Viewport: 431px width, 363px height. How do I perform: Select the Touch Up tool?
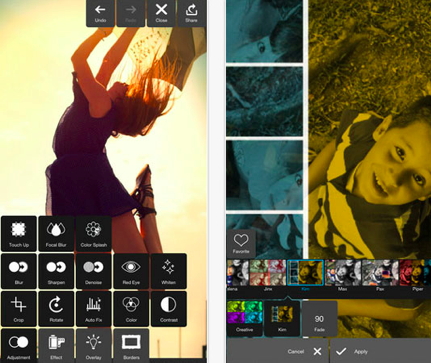[x=19, y=234]
